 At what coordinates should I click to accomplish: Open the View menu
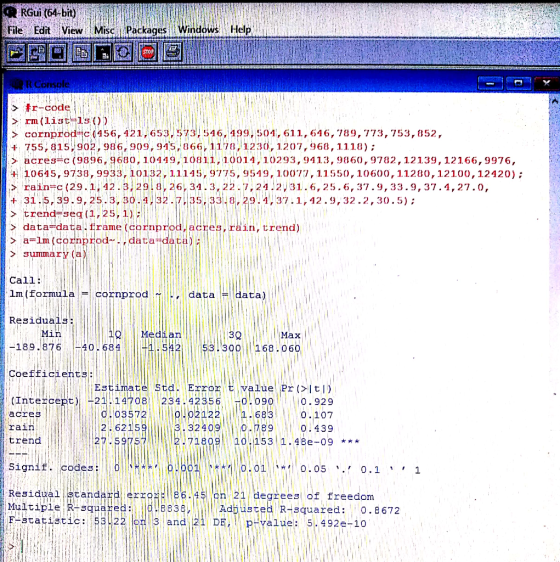(72, 30)
